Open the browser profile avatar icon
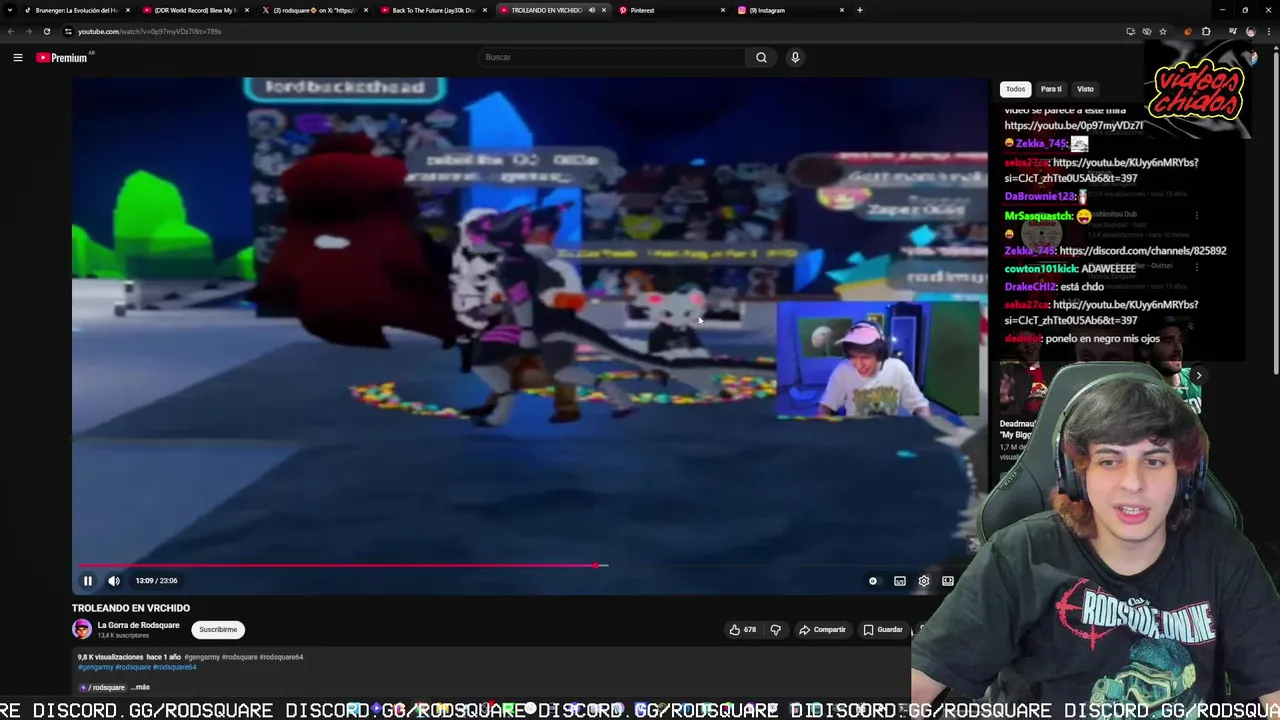1280x720 pixels. pos(1250,31)
